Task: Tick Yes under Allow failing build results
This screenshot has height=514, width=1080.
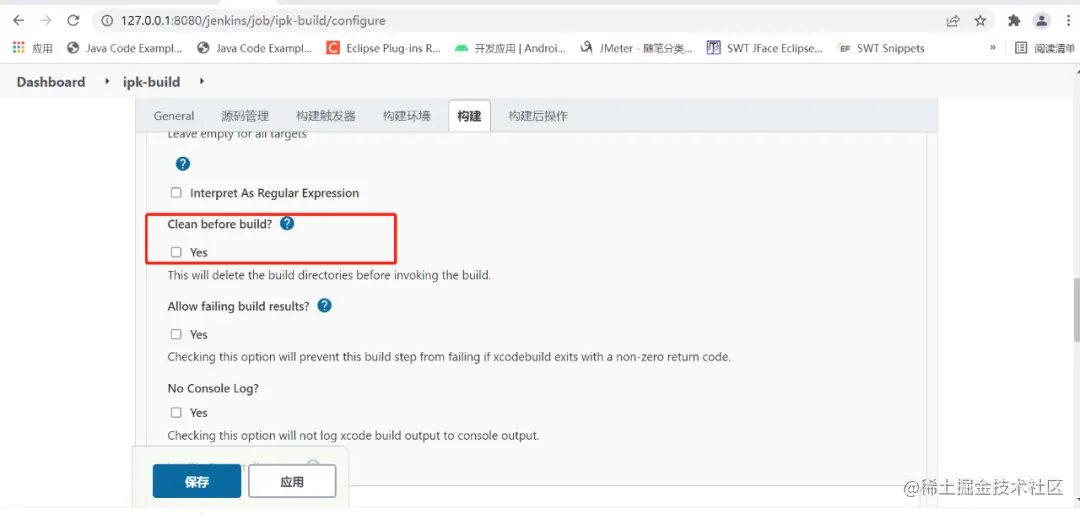Action: click(176, 334)
